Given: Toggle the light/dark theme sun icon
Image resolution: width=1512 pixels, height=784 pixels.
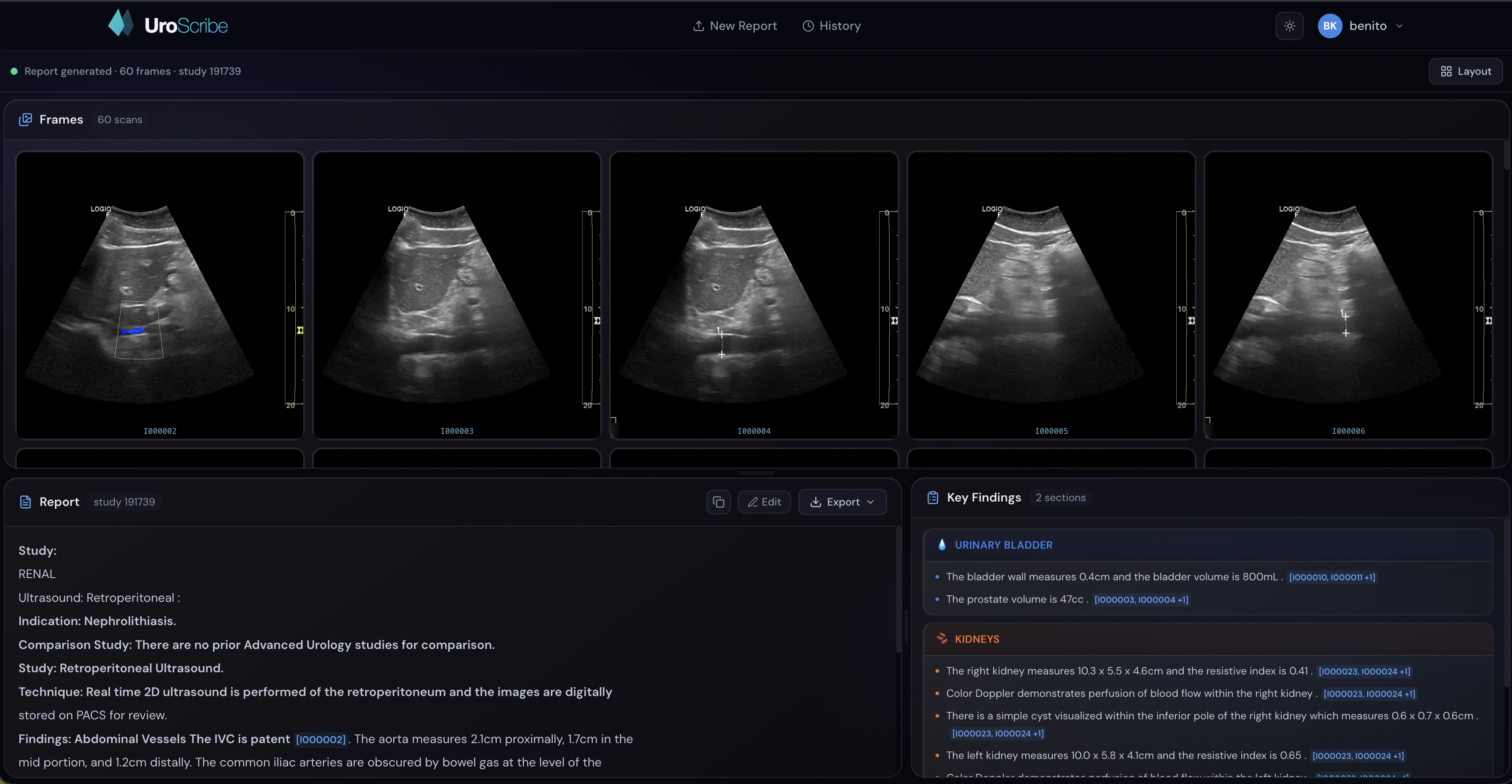Looking at the screenshot, I should pos(1289,26).
